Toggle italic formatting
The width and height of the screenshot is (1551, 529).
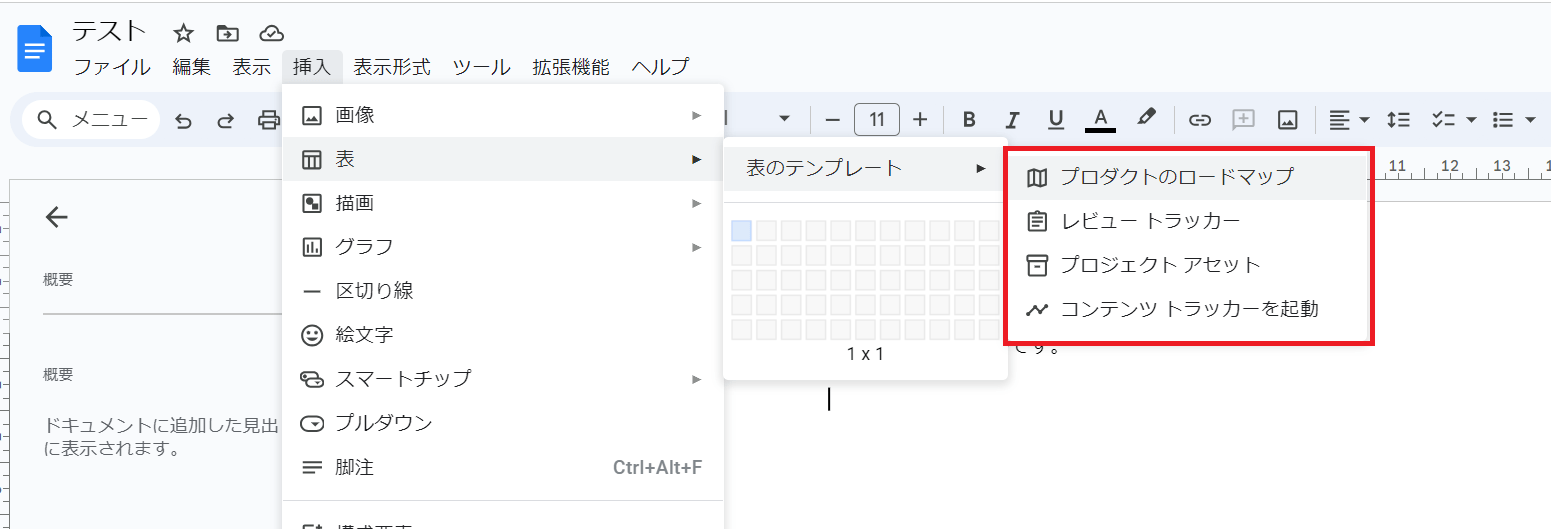pyautogui.click(x=1012, y=120)
